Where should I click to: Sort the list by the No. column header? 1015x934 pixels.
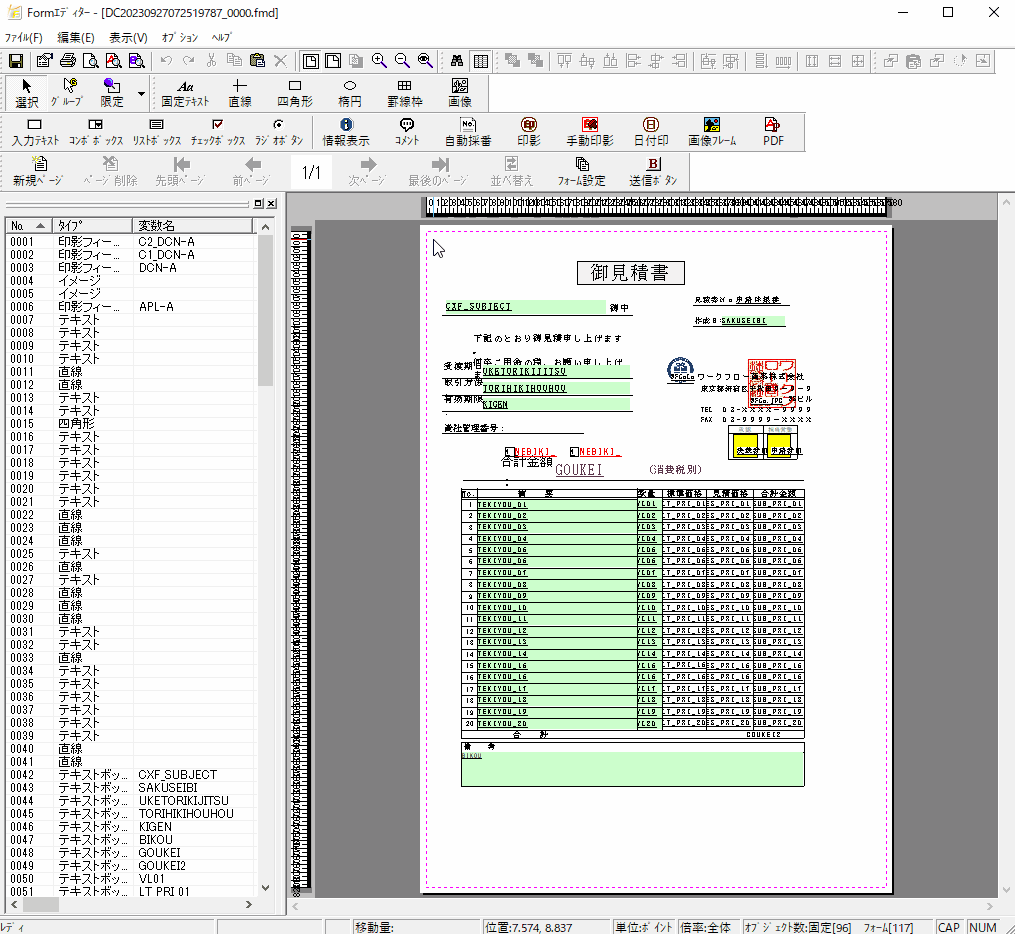pyautogui.click(x=28, y=225)
